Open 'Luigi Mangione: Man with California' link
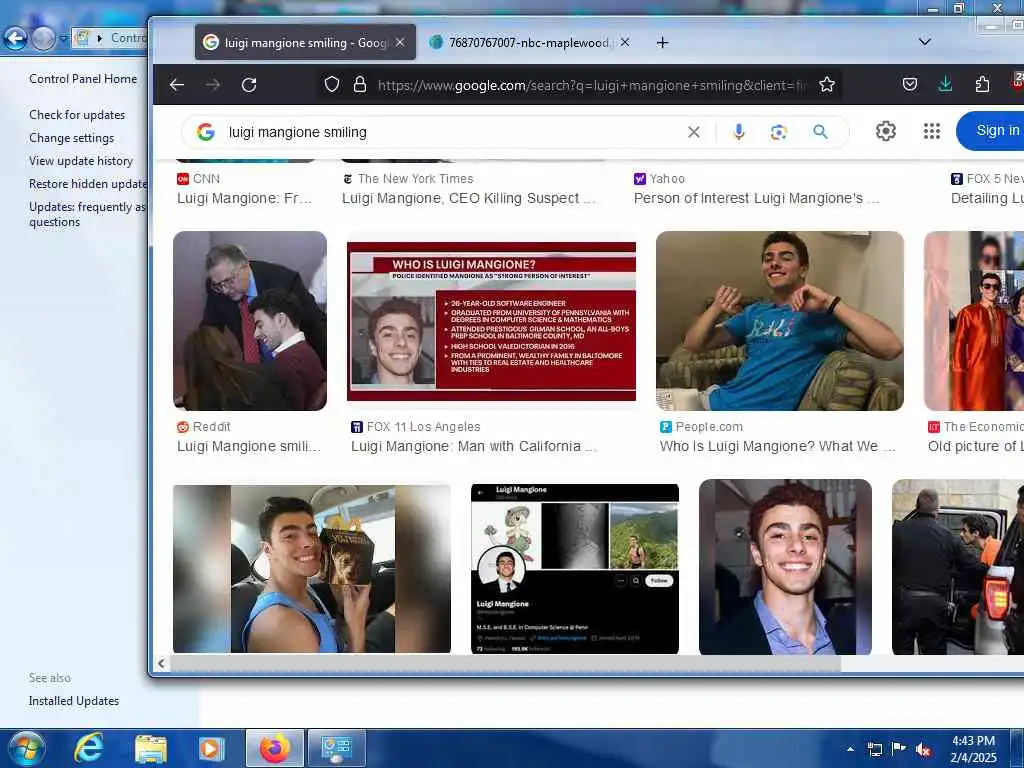 coord(474,447)
